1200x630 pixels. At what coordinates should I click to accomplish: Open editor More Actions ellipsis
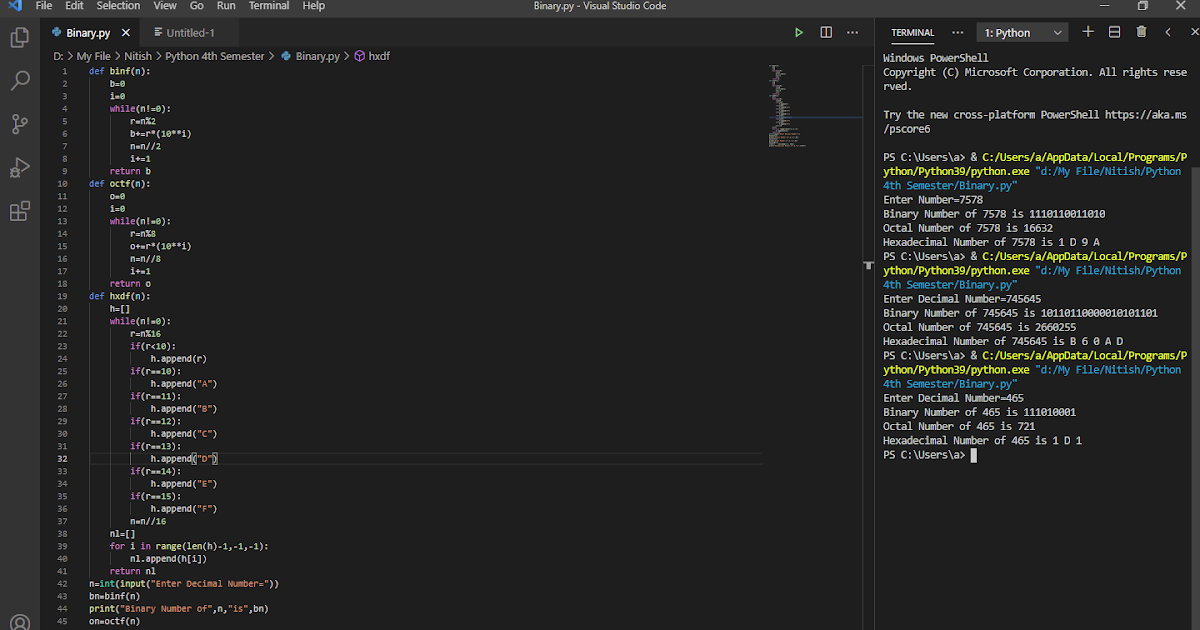(853, 33)
